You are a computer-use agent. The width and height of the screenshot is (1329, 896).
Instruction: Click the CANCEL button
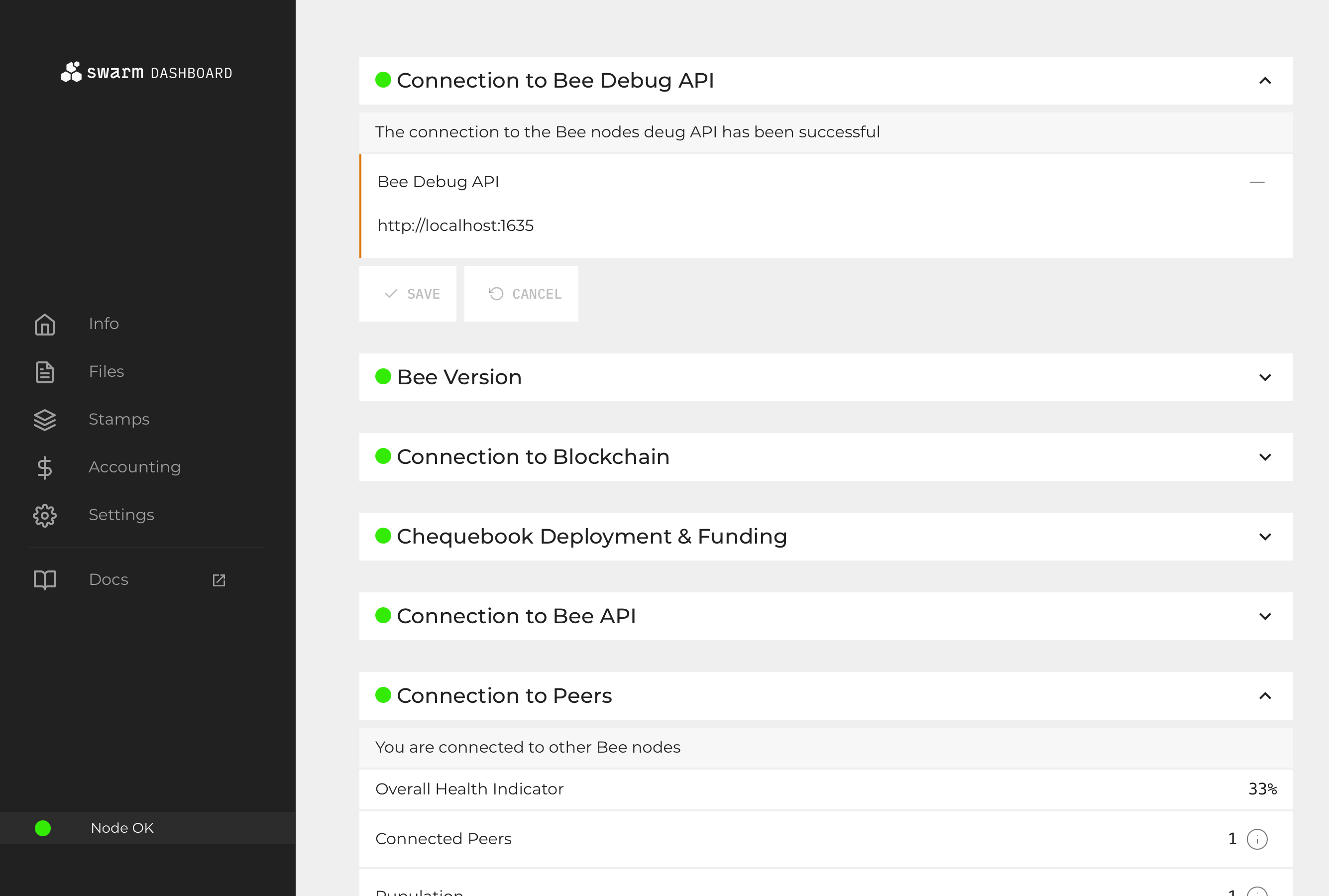521,294
